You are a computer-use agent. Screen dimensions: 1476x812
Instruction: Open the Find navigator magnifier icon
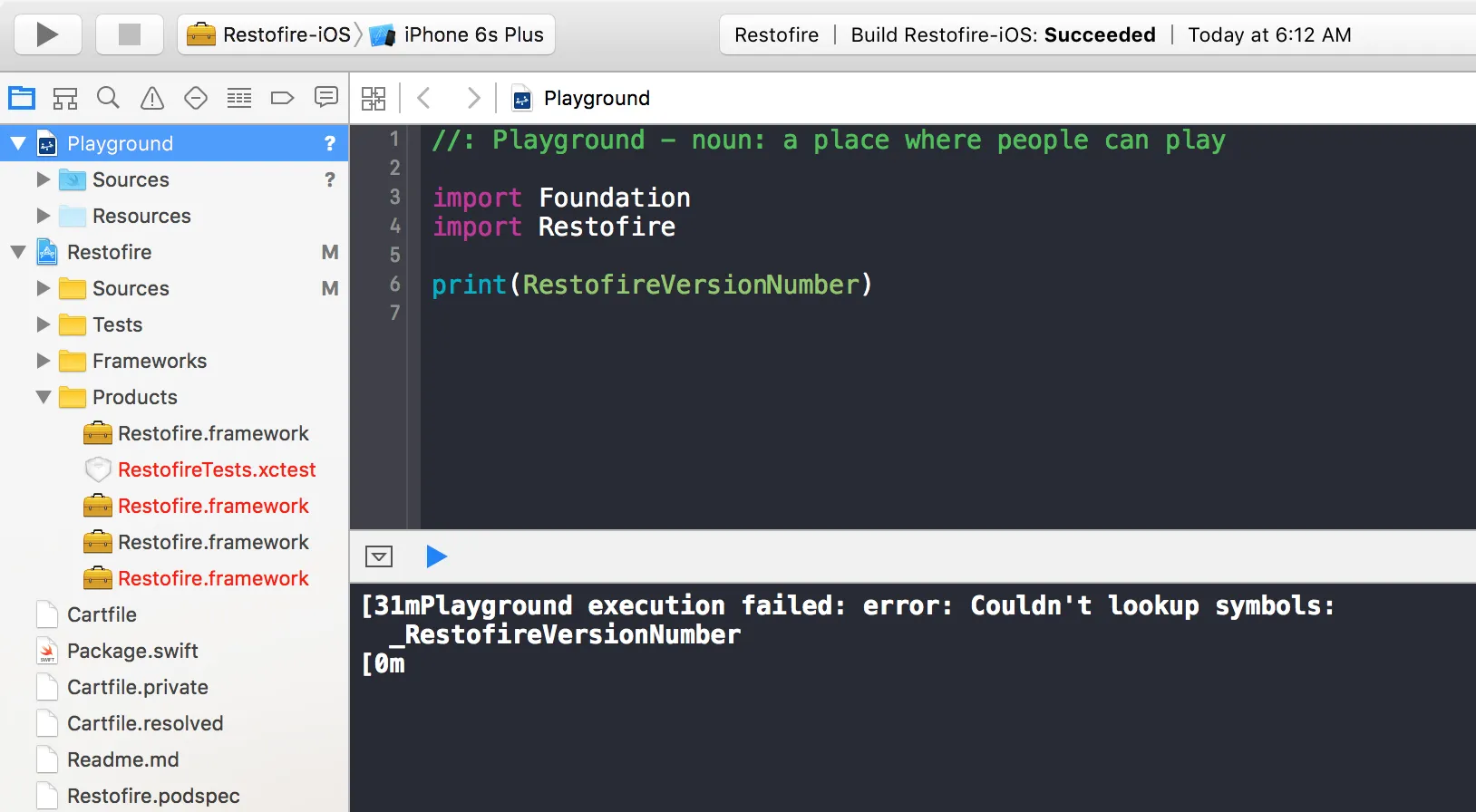(x=109, y=98)
